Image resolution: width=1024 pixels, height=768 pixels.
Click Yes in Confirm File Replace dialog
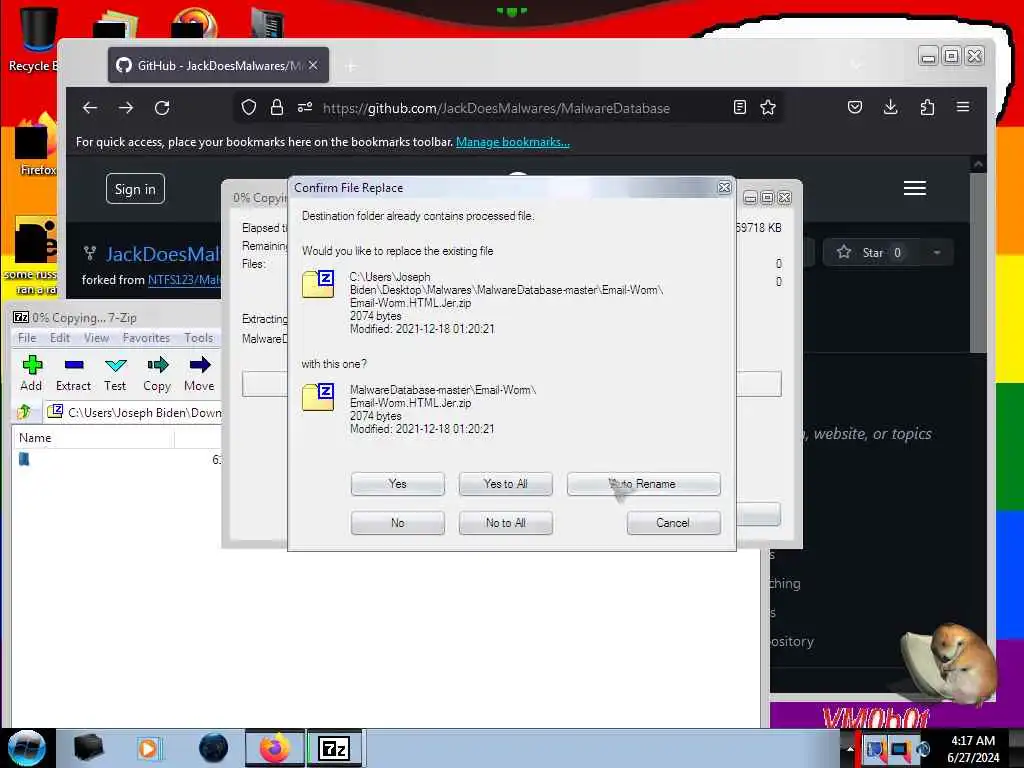tap(397, 484)
